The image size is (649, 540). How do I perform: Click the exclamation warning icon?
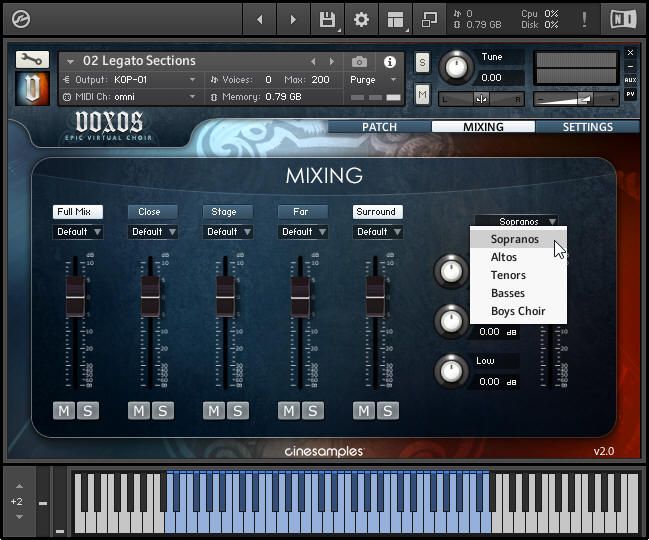pos(584,19)
